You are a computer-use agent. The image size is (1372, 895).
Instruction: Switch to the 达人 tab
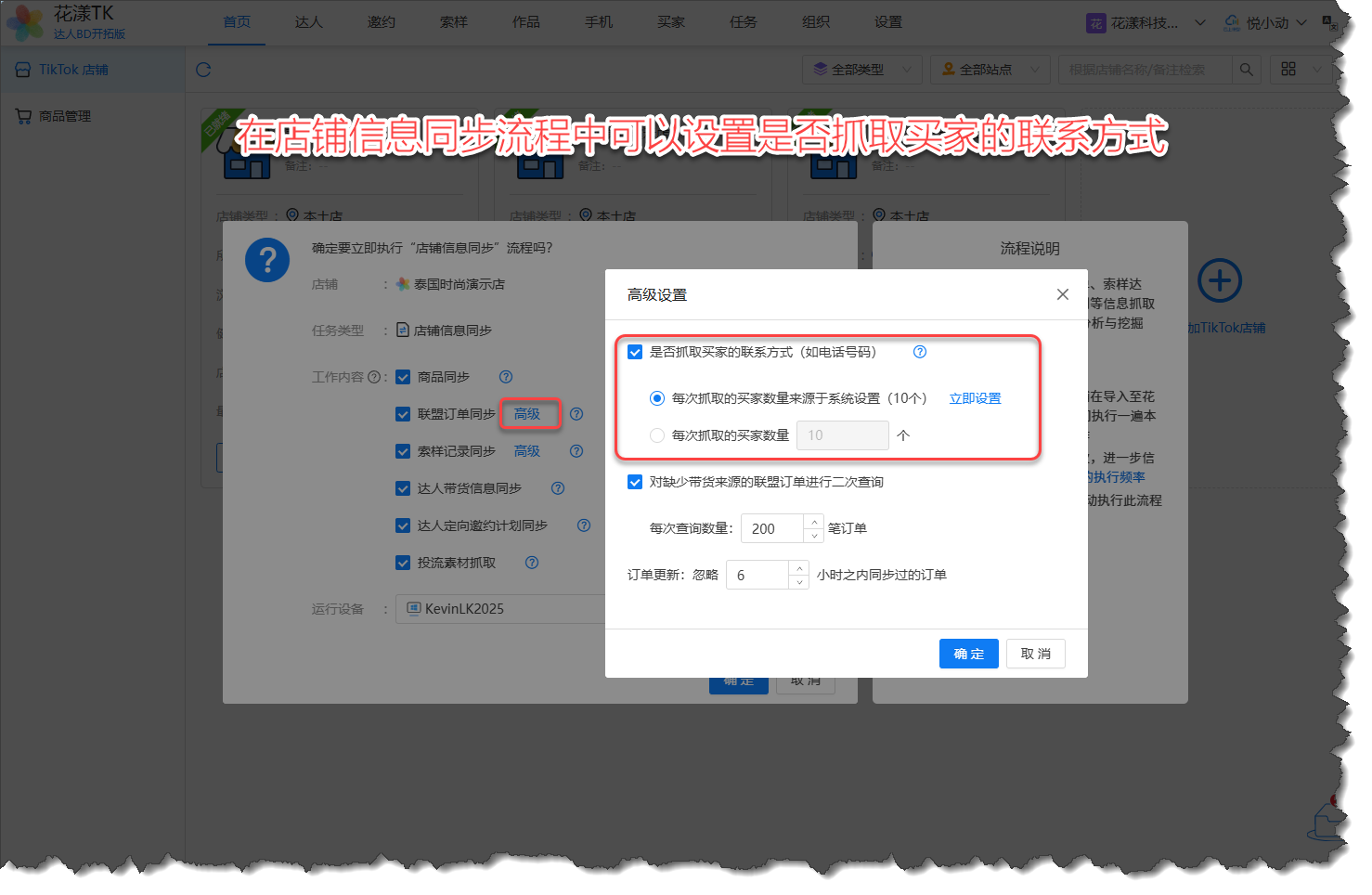pyautogui.click(x=308, y=22)
